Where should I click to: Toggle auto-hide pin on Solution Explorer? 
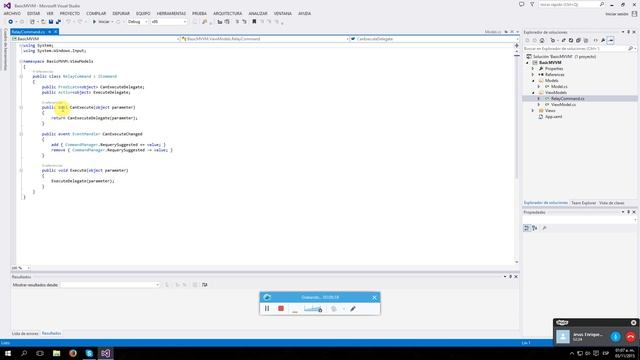(629, 32)
